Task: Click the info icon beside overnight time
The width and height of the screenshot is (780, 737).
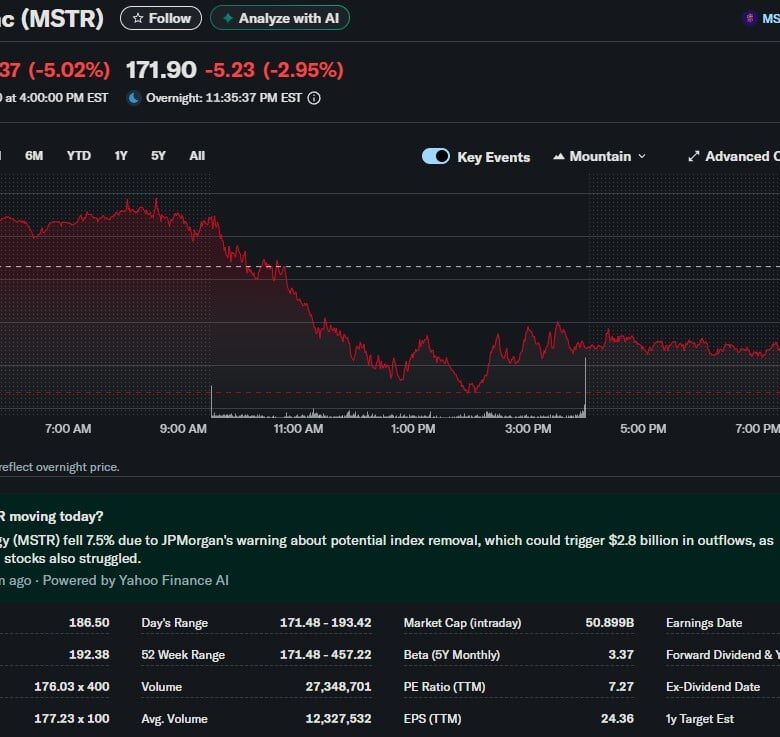Action: pyautogui.click(x=314, y=98)
